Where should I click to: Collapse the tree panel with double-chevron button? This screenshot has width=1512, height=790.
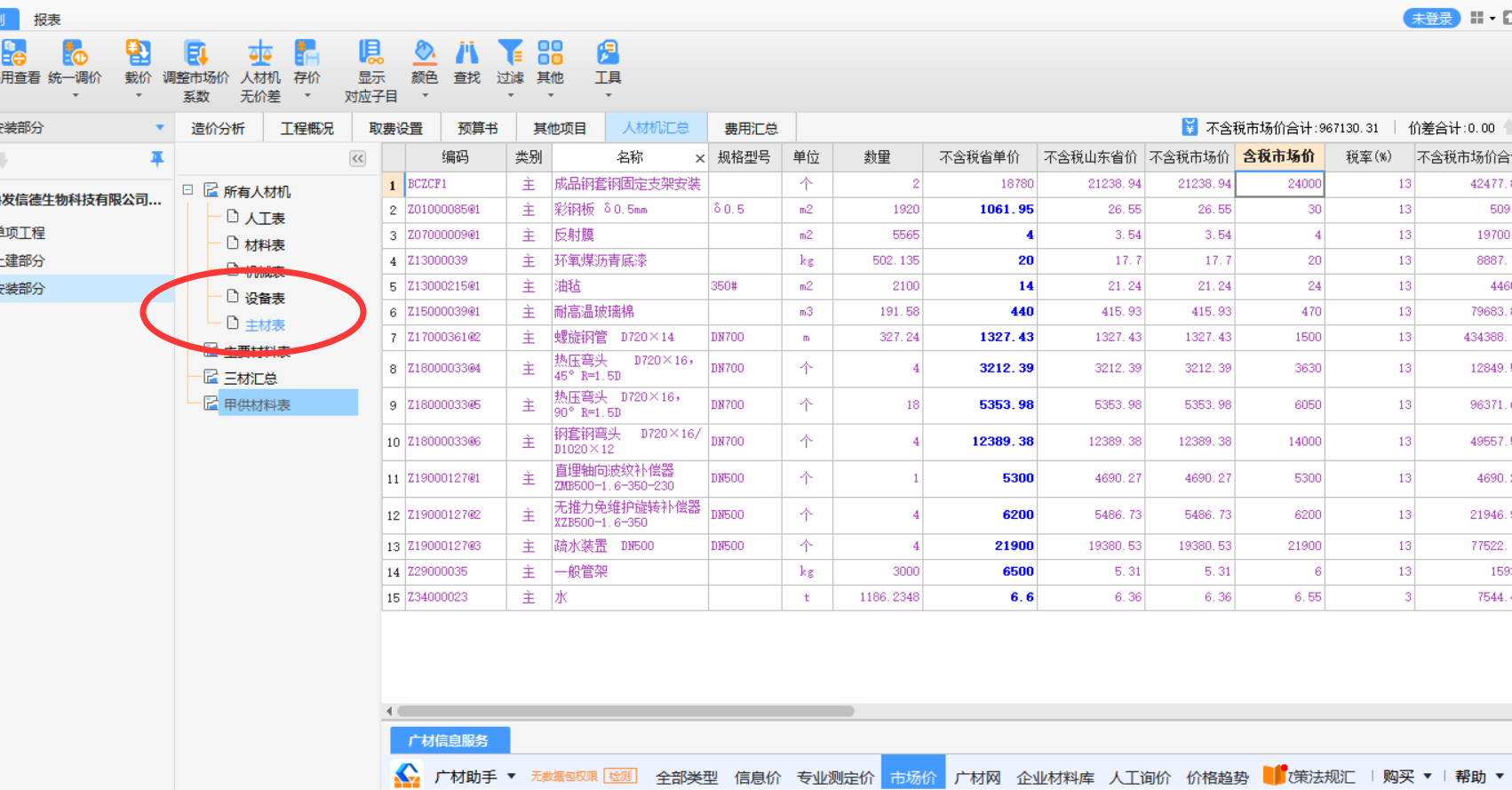click(x=357, y=158)
